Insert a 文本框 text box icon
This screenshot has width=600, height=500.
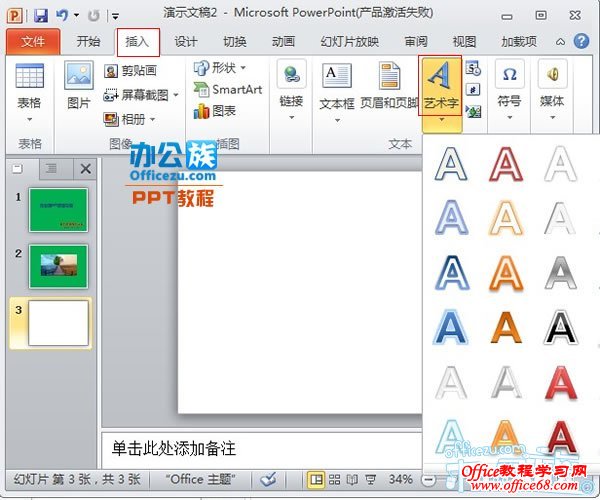[337, 75]
